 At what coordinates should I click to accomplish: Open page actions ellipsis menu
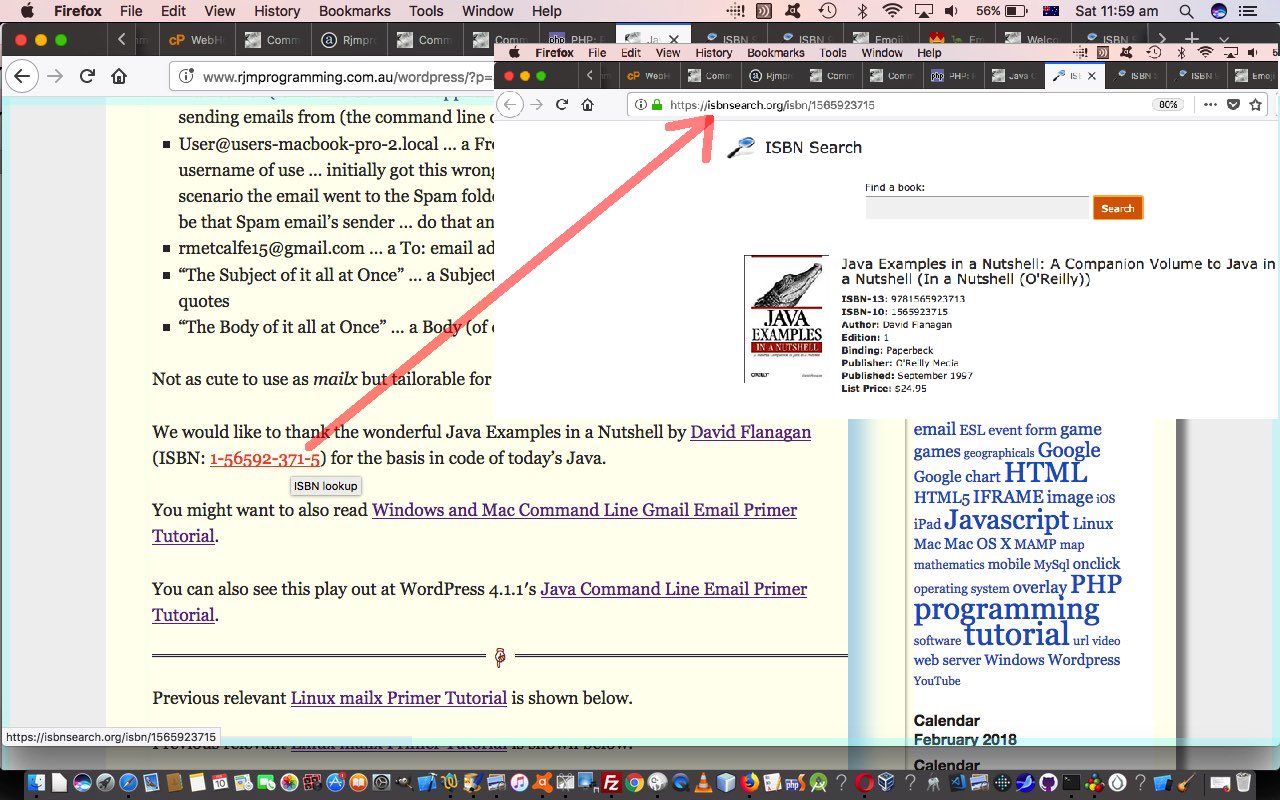click(1211, 105)
